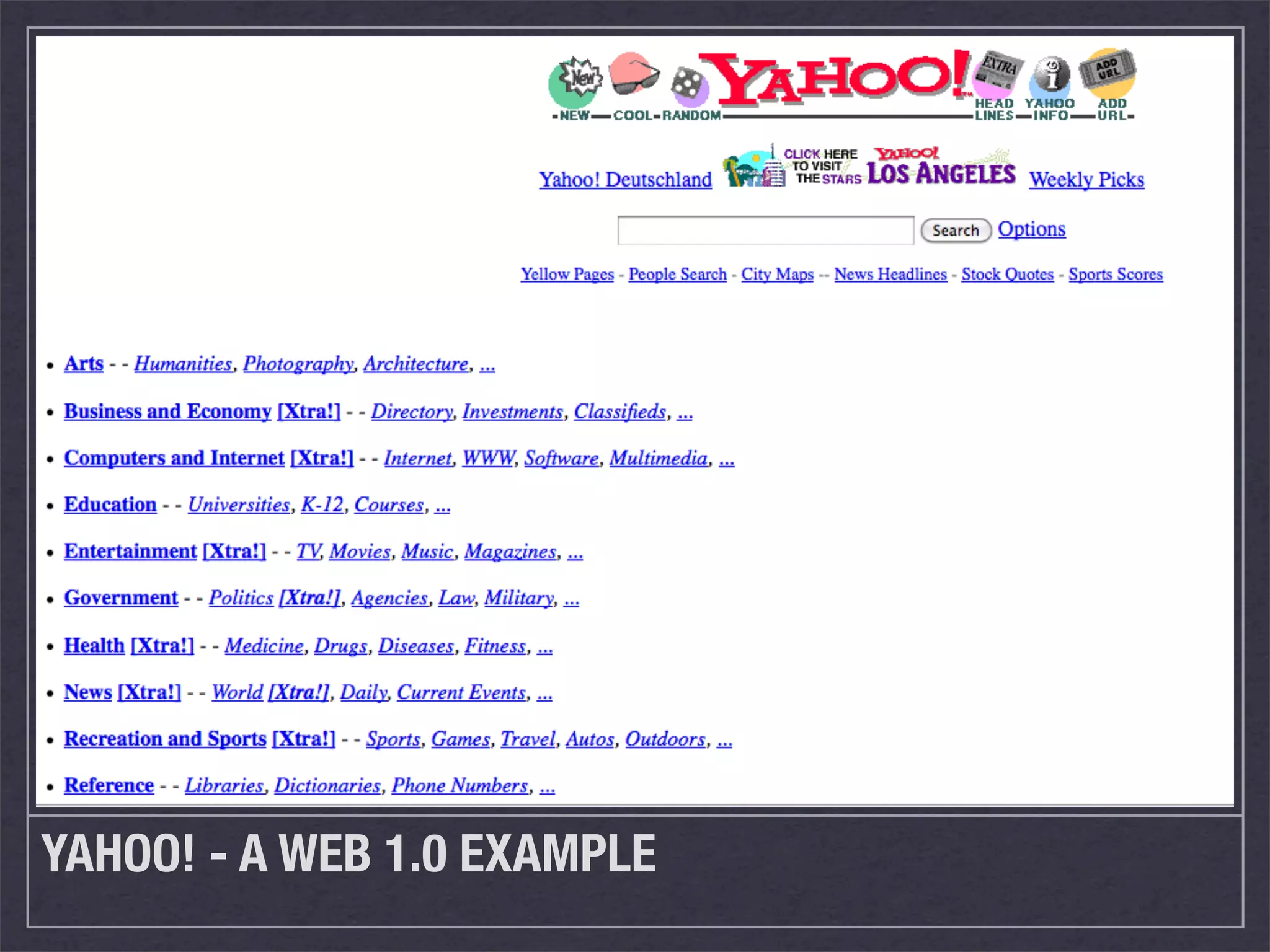Open Investments subcategory
Image resolution: width=1270 pixels, height=952 pixels.
(x=512, y=412)
